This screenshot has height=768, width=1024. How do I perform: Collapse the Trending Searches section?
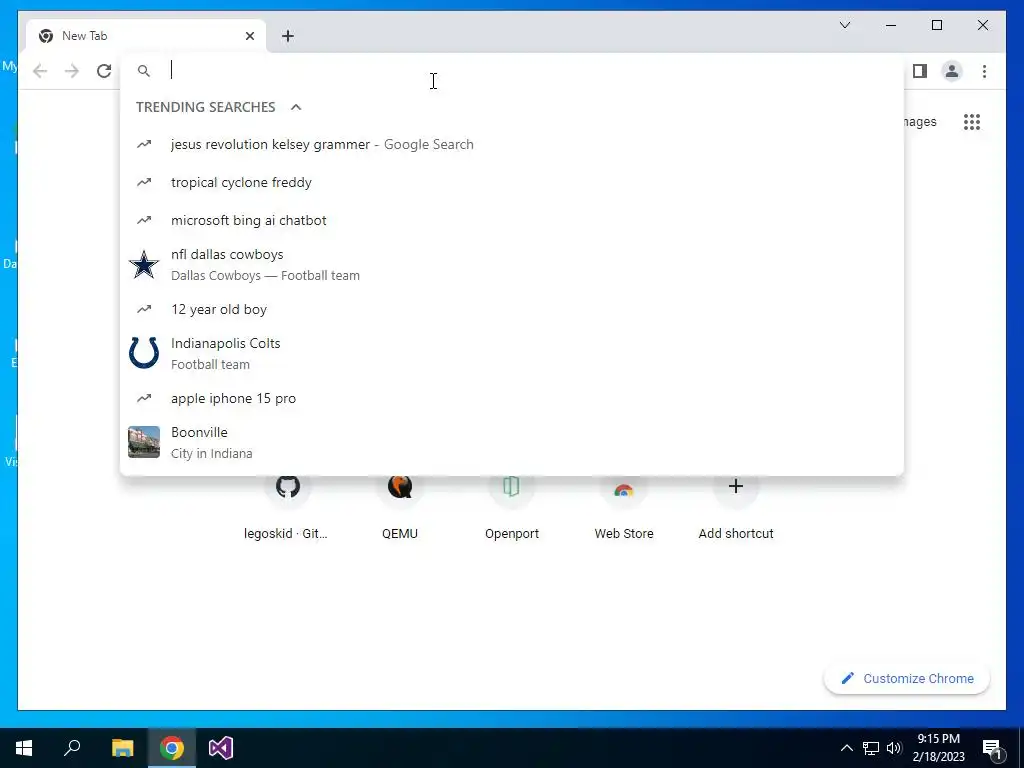[296, 107]
